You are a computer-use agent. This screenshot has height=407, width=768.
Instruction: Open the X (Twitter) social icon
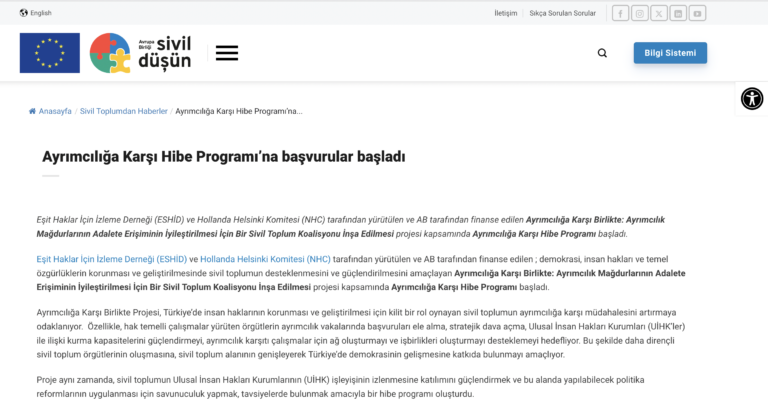[659, 13]
